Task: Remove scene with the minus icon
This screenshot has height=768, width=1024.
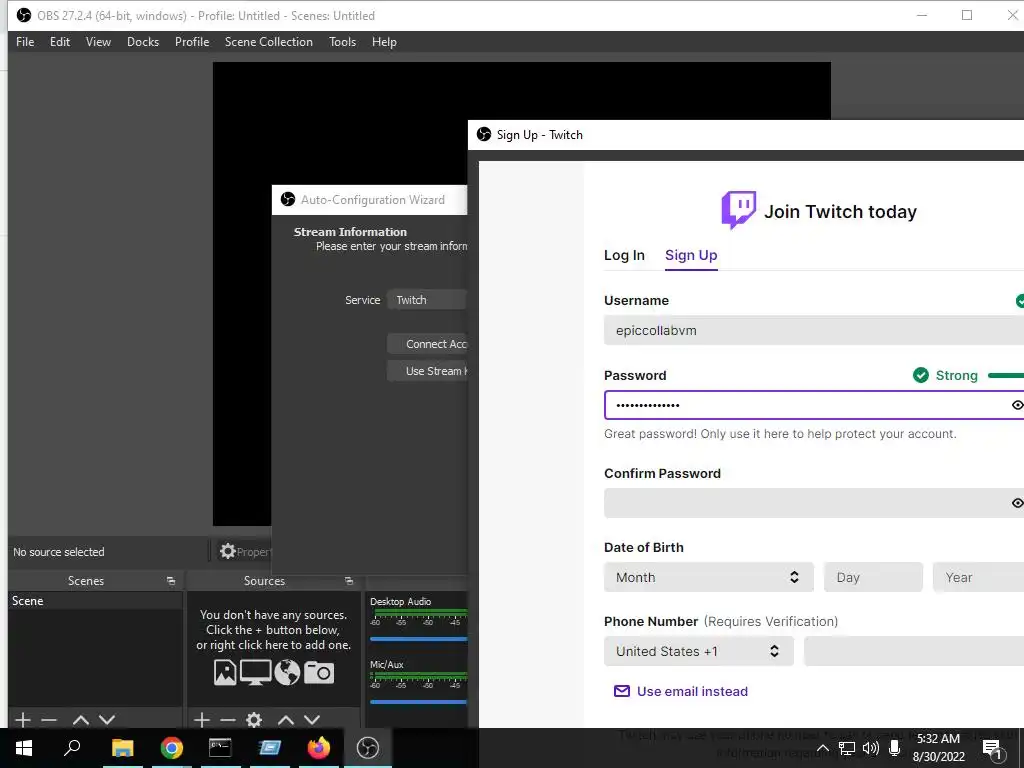Action: pyautogui.click(x=49, y=720)
